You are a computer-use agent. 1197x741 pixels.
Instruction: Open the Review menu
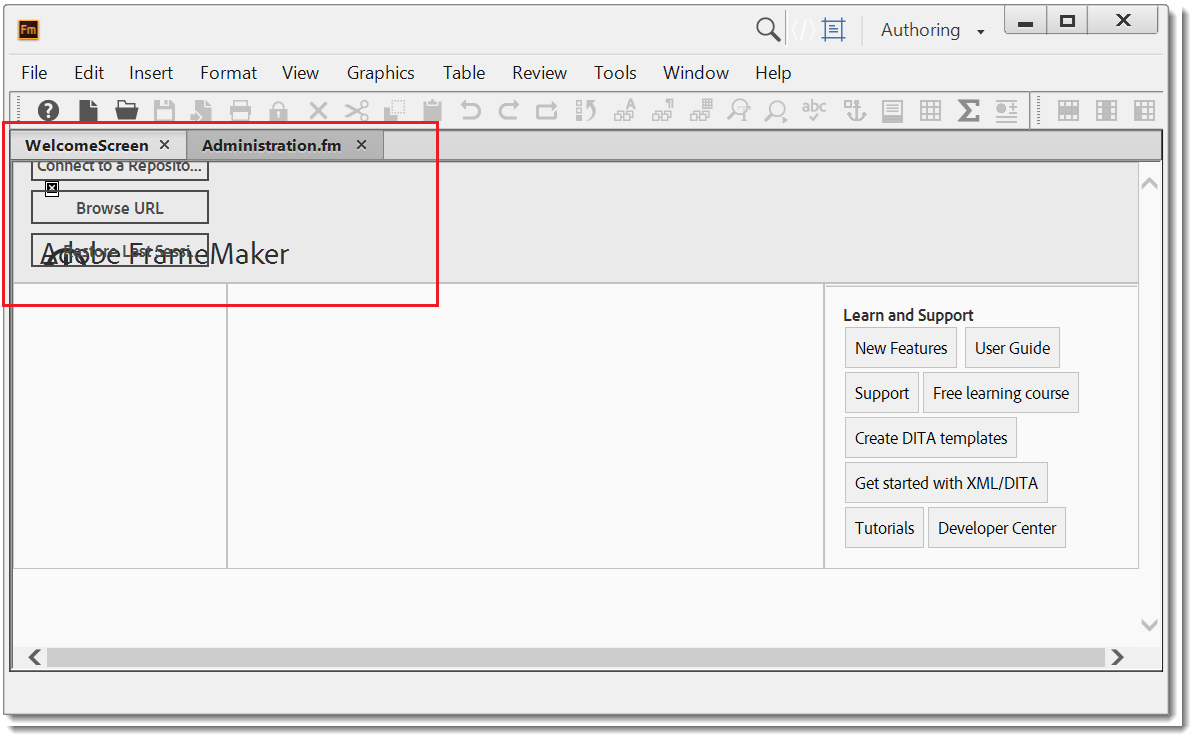539,72
